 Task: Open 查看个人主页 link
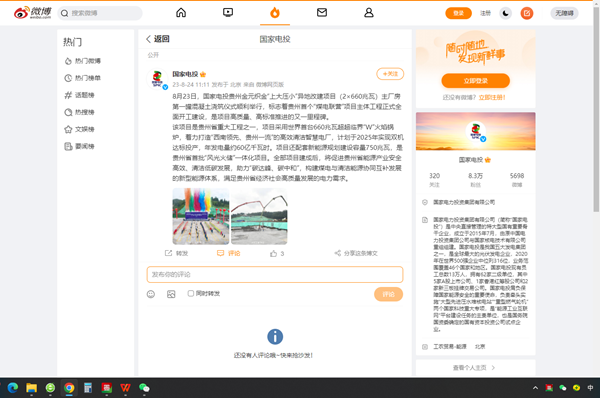[474, 368]
